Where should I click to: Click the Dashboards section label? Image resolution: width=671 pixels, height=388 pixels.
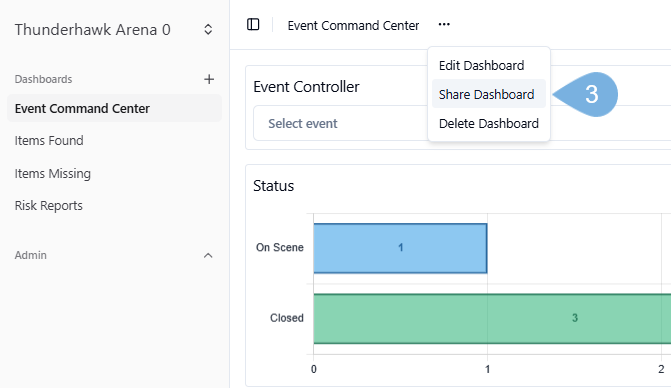pos(43,79)
